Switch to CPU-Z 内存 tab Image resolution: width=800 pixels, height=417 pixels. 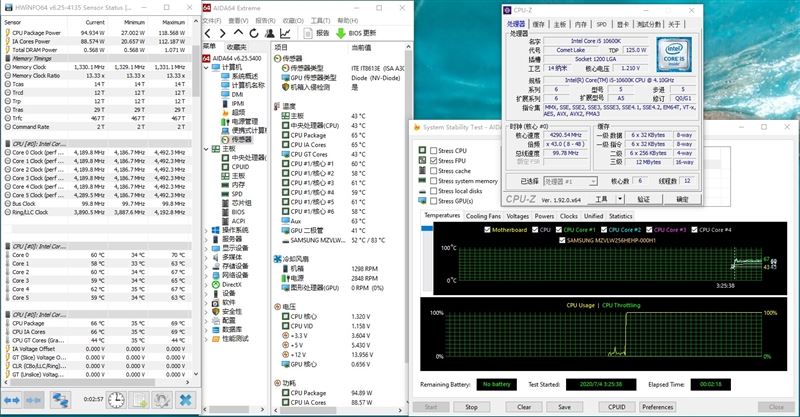click(581, 24)
